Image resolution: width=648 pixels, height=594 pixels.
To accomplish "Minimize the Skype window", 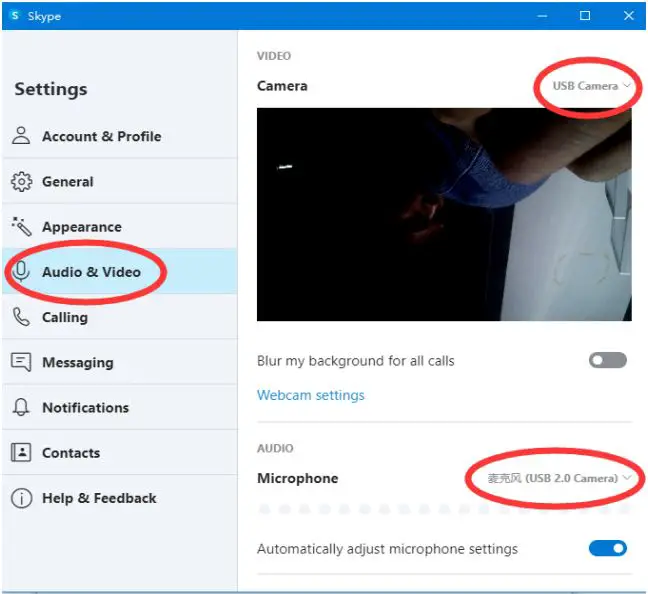I will [542, 16].
